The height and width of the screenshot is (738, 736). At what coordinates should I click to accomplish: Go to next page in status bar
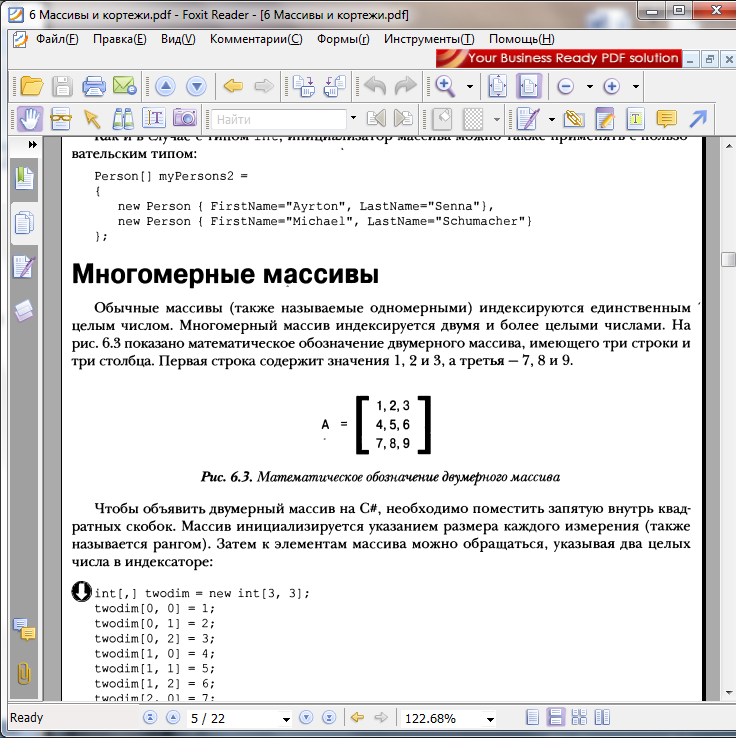click(x=306, y=718)
